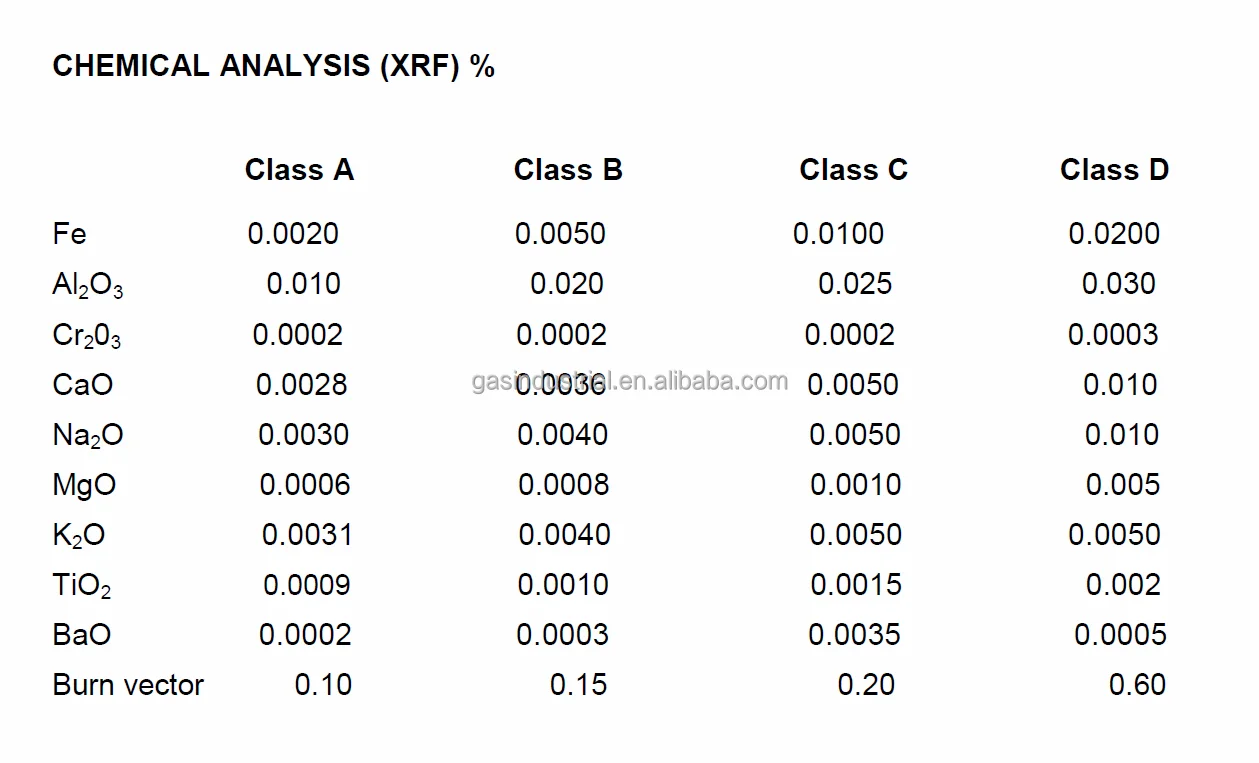Select the K2O row label
Image resolution: width=1259 pixels, height=763 pixels.
pyautogui.click(x=78, y=536)
